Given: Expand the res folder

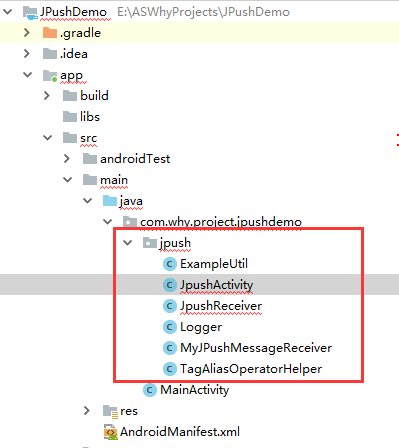Looking at the screenshot, I should 87,411.
